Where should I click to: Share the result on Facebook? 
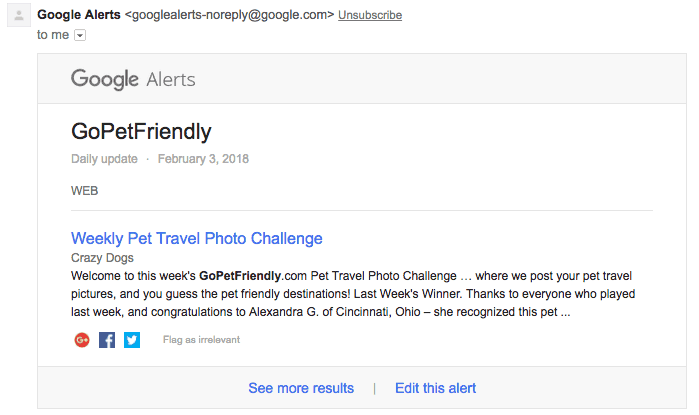[107, 340]
